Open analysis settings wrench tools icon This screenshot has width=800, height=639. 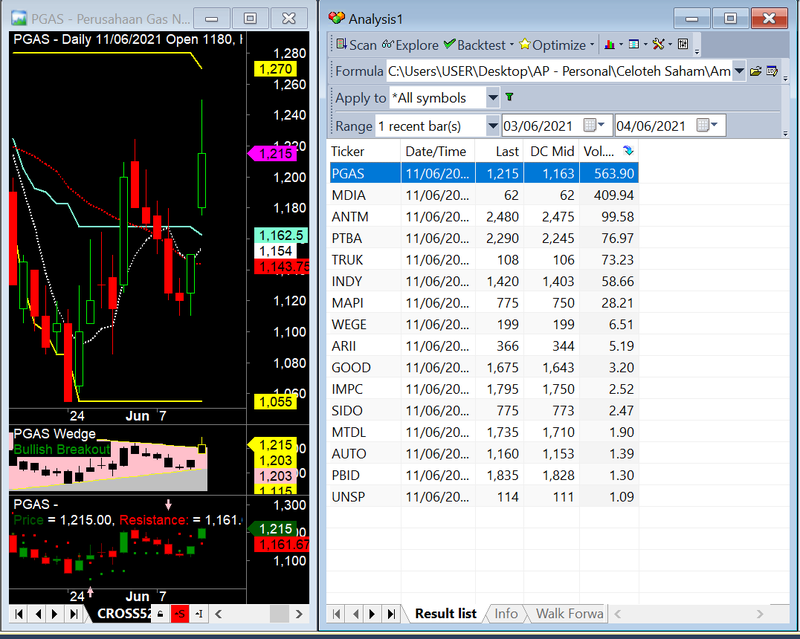658,44
